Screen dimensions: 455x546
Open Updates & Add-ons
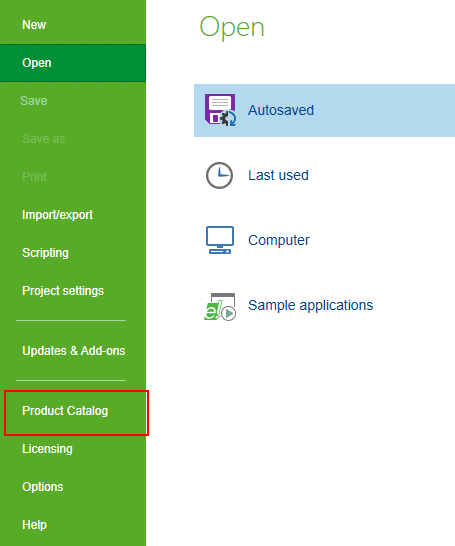pyautogui.click(x=74, y=351)
